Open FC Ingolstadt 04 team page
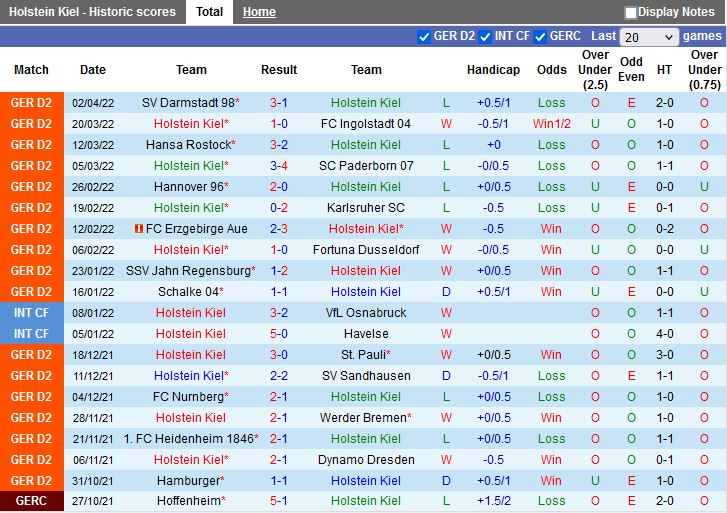Screen dimensions: 727x513 pyautogui.click(x=366, y=124)
